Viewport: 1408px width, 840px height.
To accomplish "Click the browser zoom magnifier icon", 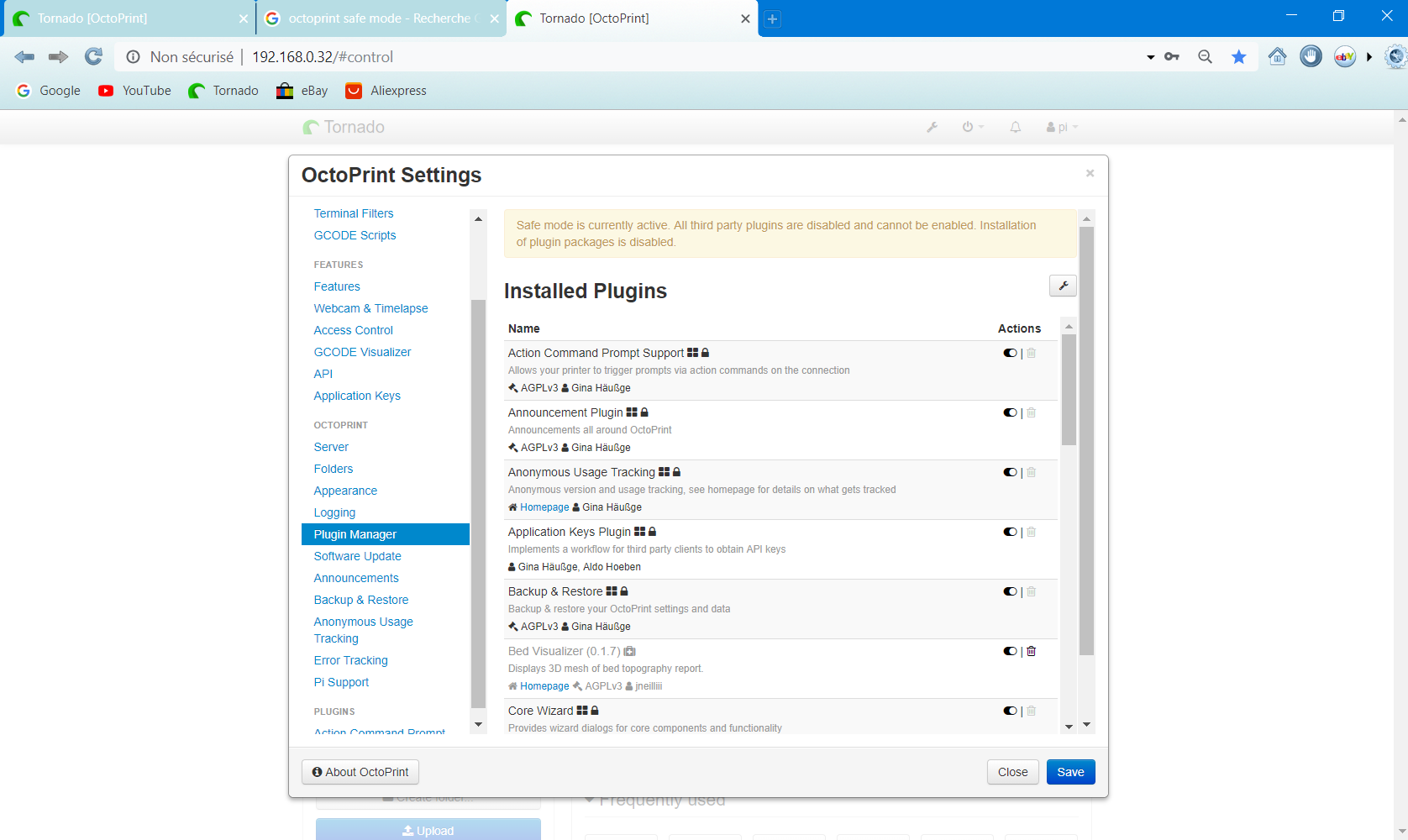I will pyautogui.click(x=1205, y=56).
